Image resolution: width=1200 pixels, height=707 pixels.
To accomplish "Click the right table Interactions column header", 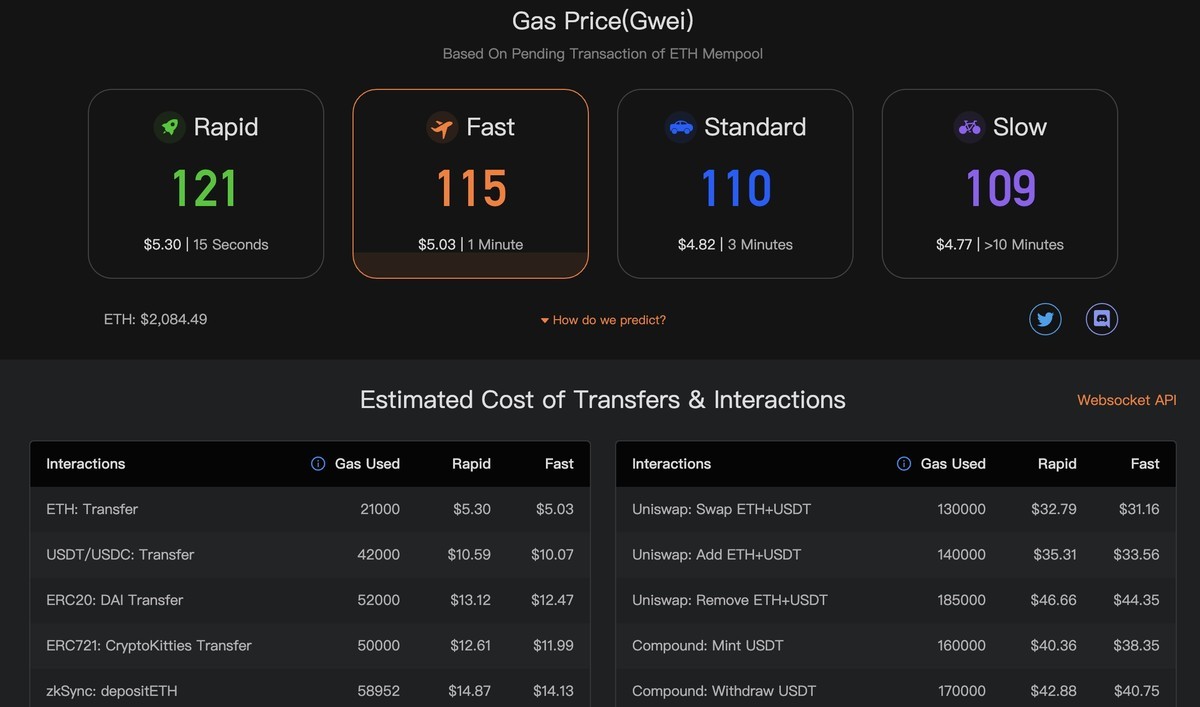I will tap(672, 464).
